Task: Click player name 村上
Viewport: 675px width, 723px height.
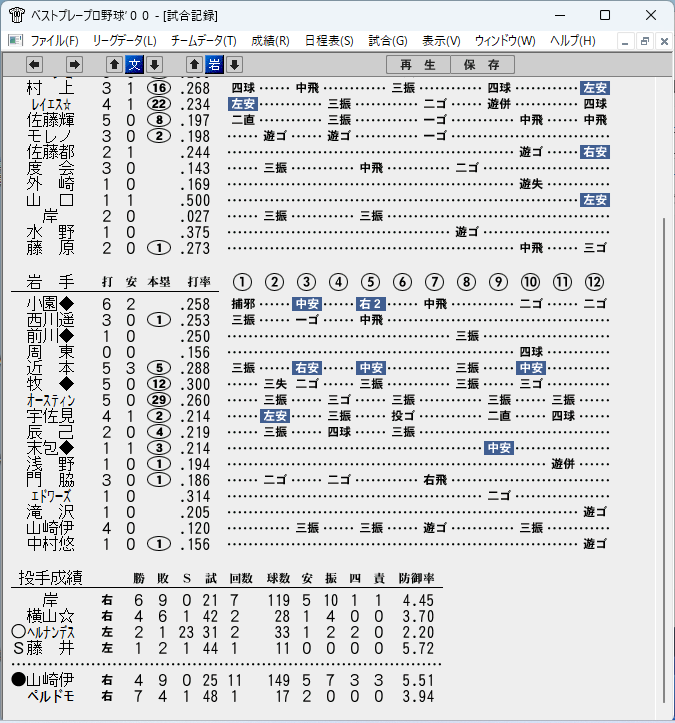Action: click(50, 88)
